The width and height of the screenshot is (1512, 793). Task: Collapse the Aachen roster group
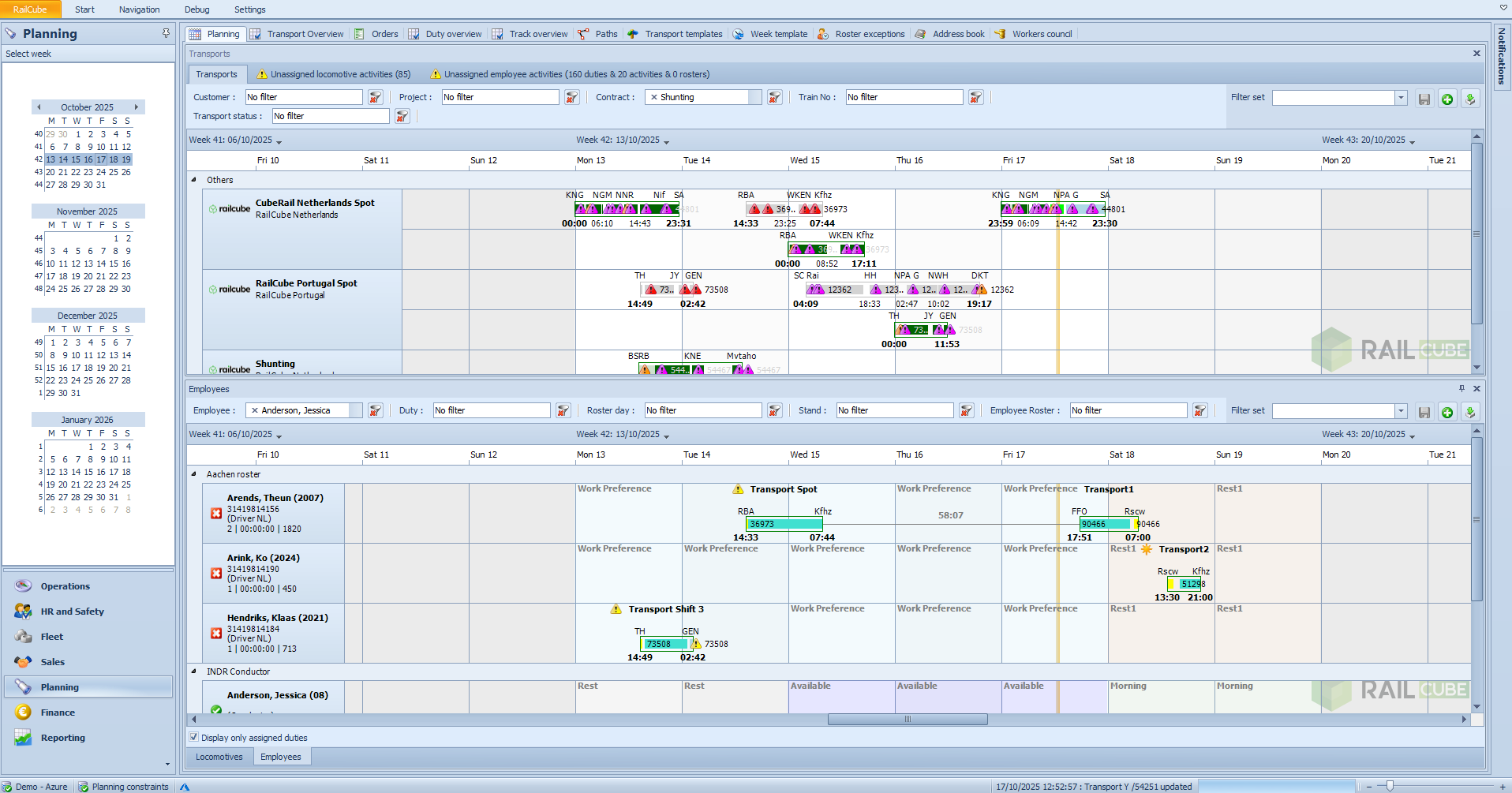pos(194,474)
